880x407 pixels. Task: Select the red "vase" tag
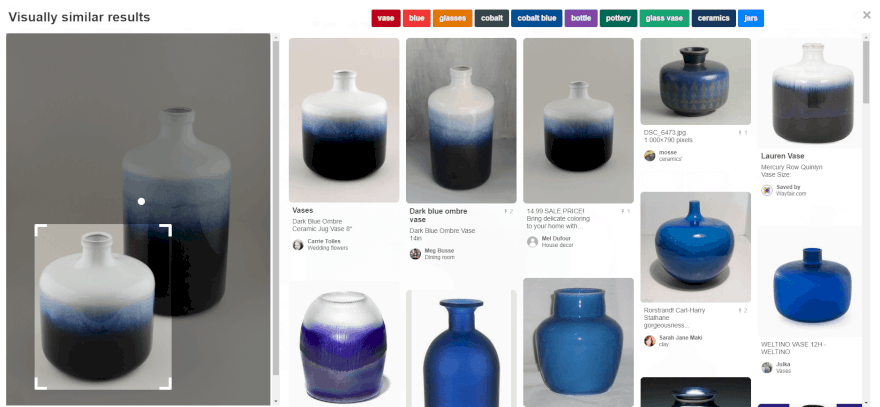tap(386, 18)
